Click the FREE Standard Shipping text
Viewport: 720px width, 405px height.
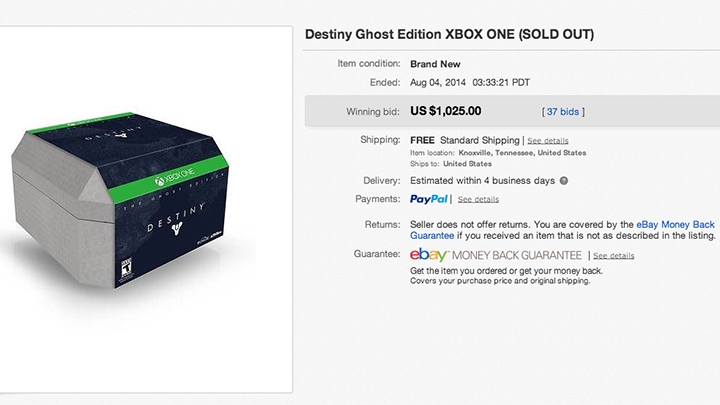point(465,141)
